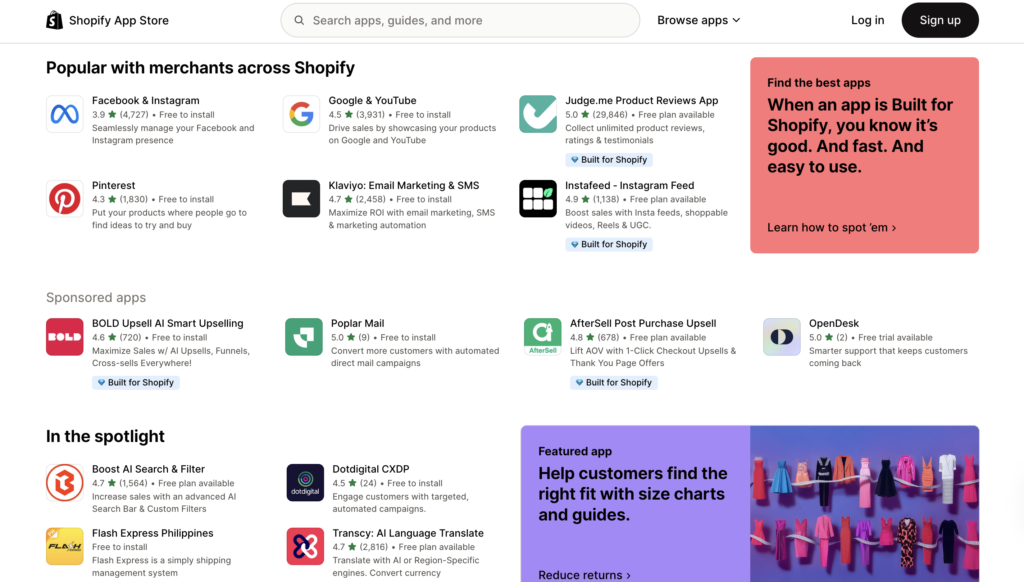Open the Klaviyo app icon
The width and height of the screenshot is (1024, 582).
[301, 199]
